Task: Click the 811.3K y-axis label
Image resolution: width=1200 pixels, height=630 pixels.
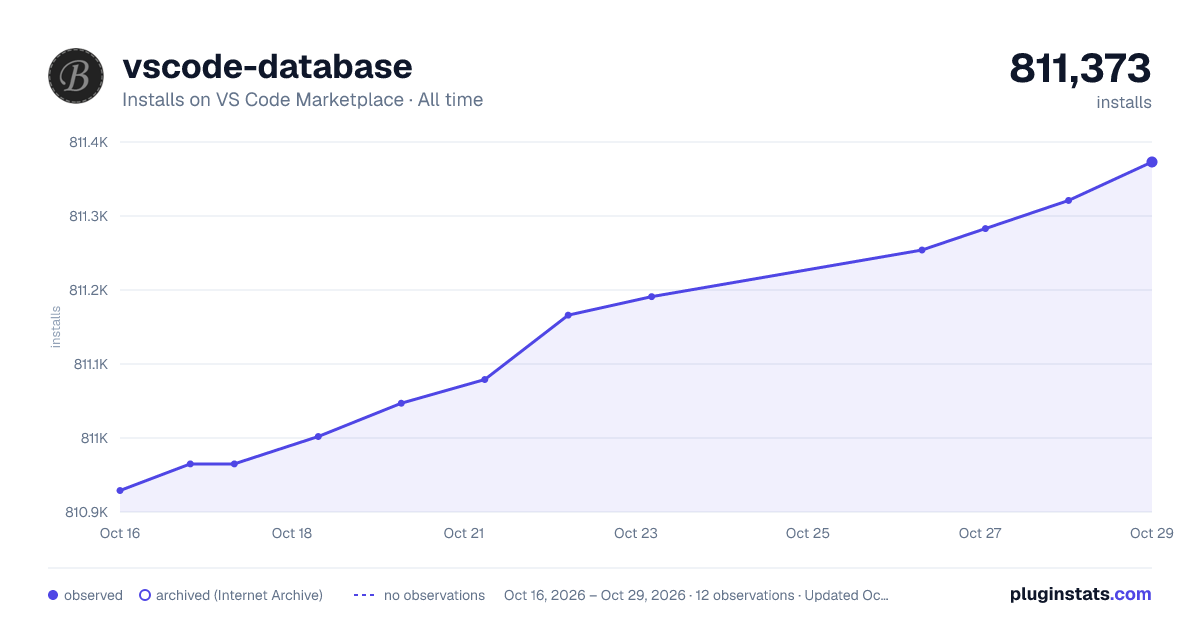Action: 88,216
